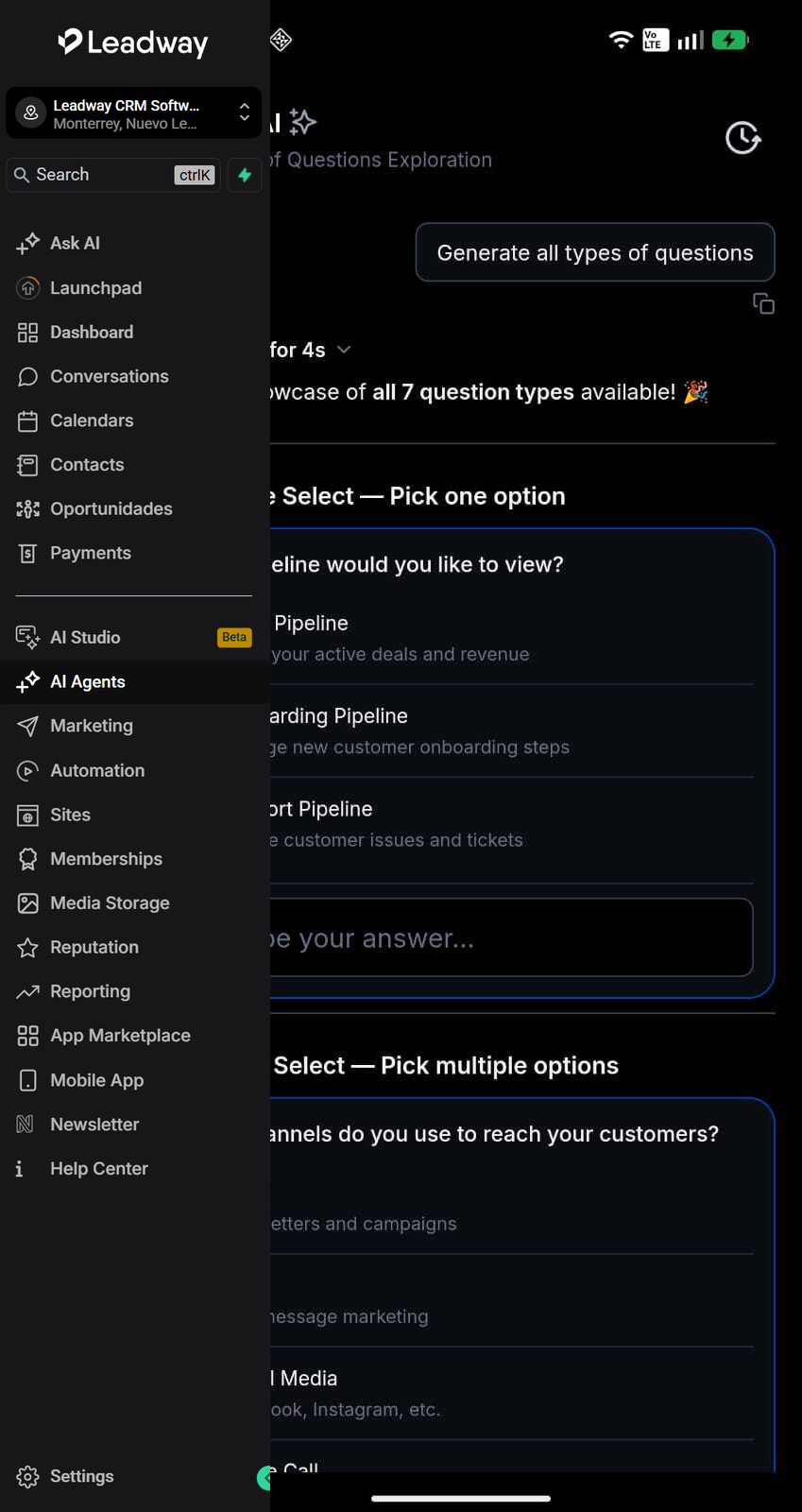Choose the Support Pipeline option
This screenshot has width=802, height=1512.
click(x=512, y=824)
